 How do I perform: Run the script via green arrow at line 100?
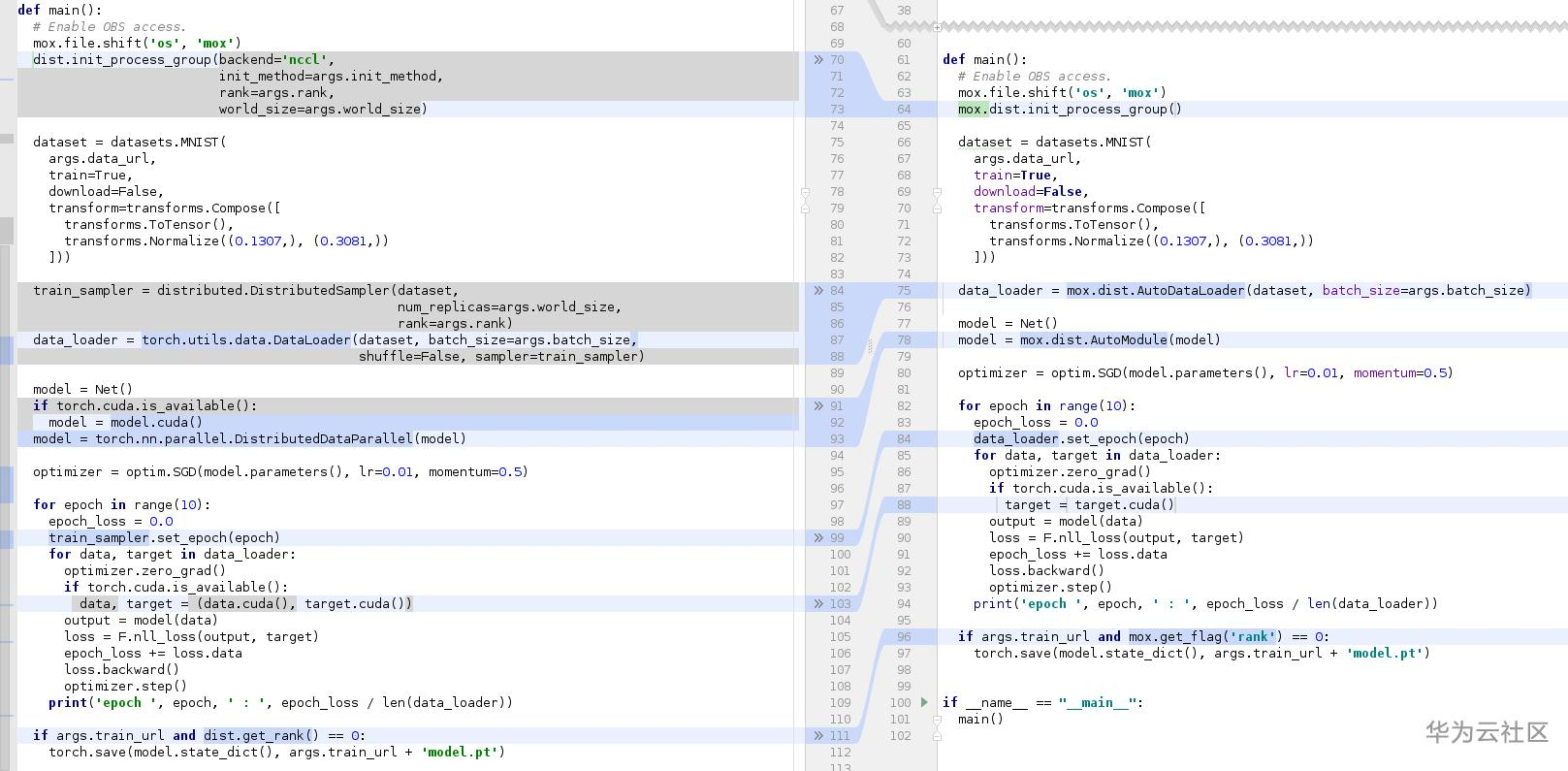[x=924, y=702]
